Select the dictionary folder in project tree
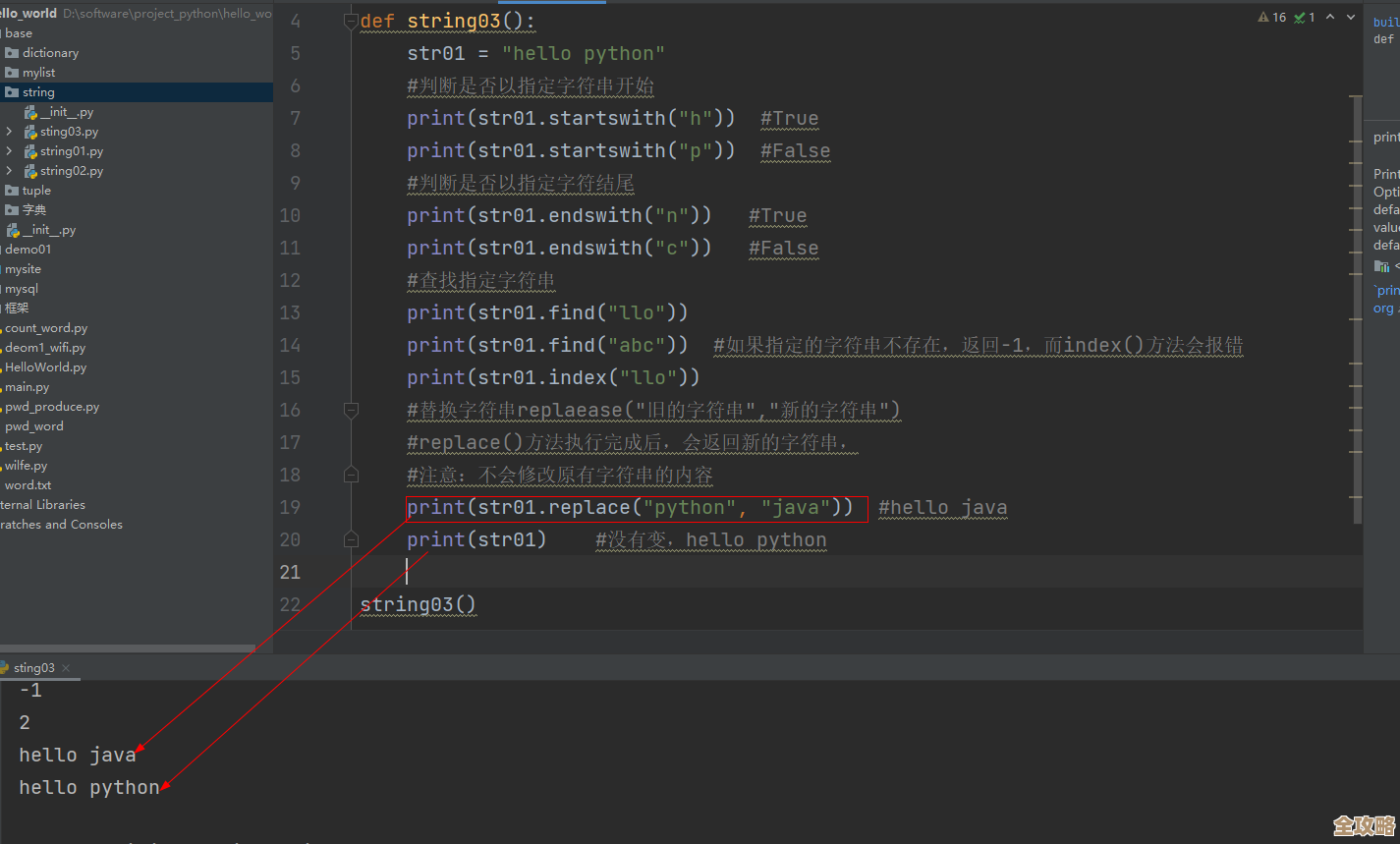The width and height of the screenshot is (1400, 844). tap(50, 53)
